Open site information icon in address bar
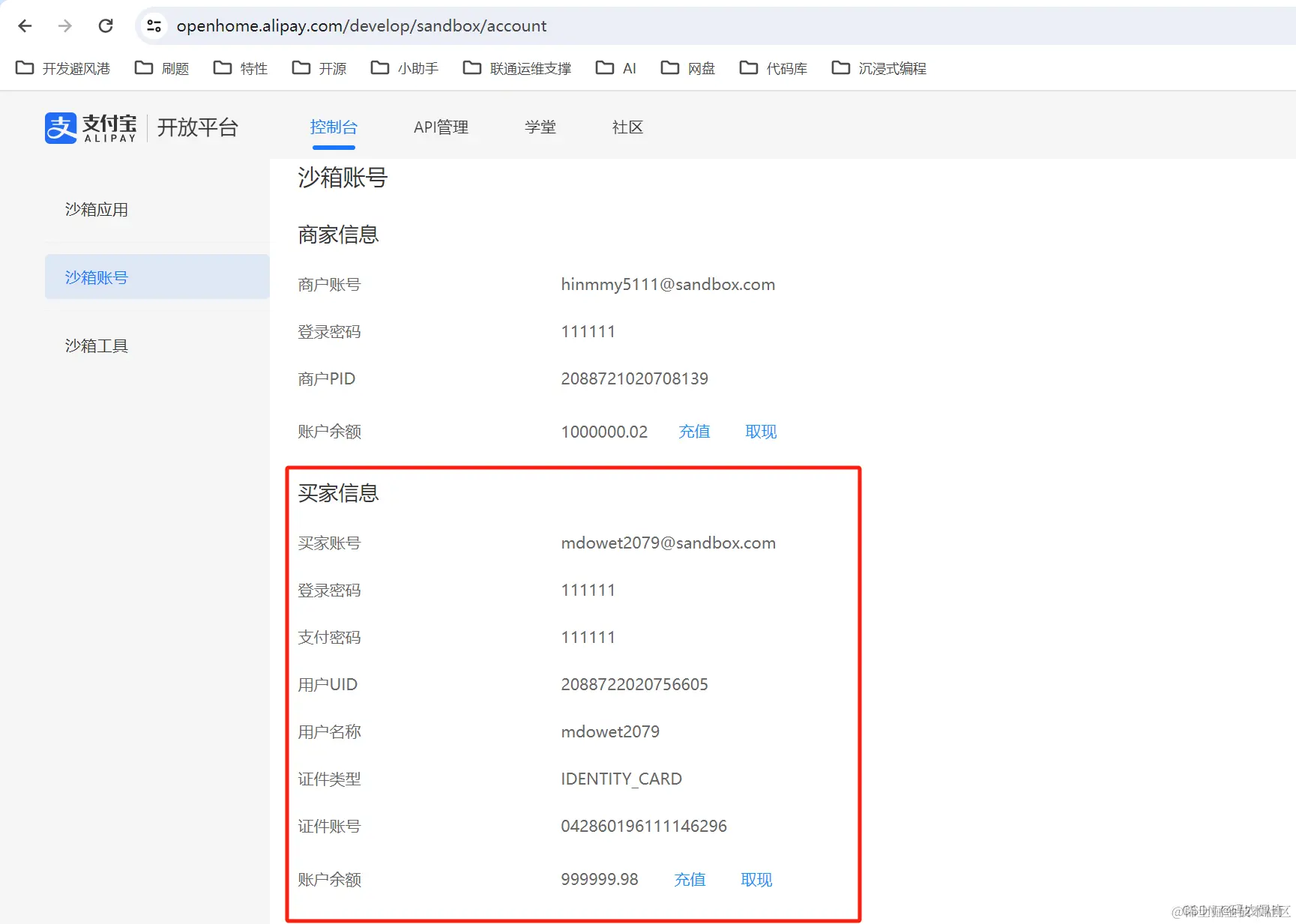Viewport: 1296px width, 924px height. click(x=154, y=26)
